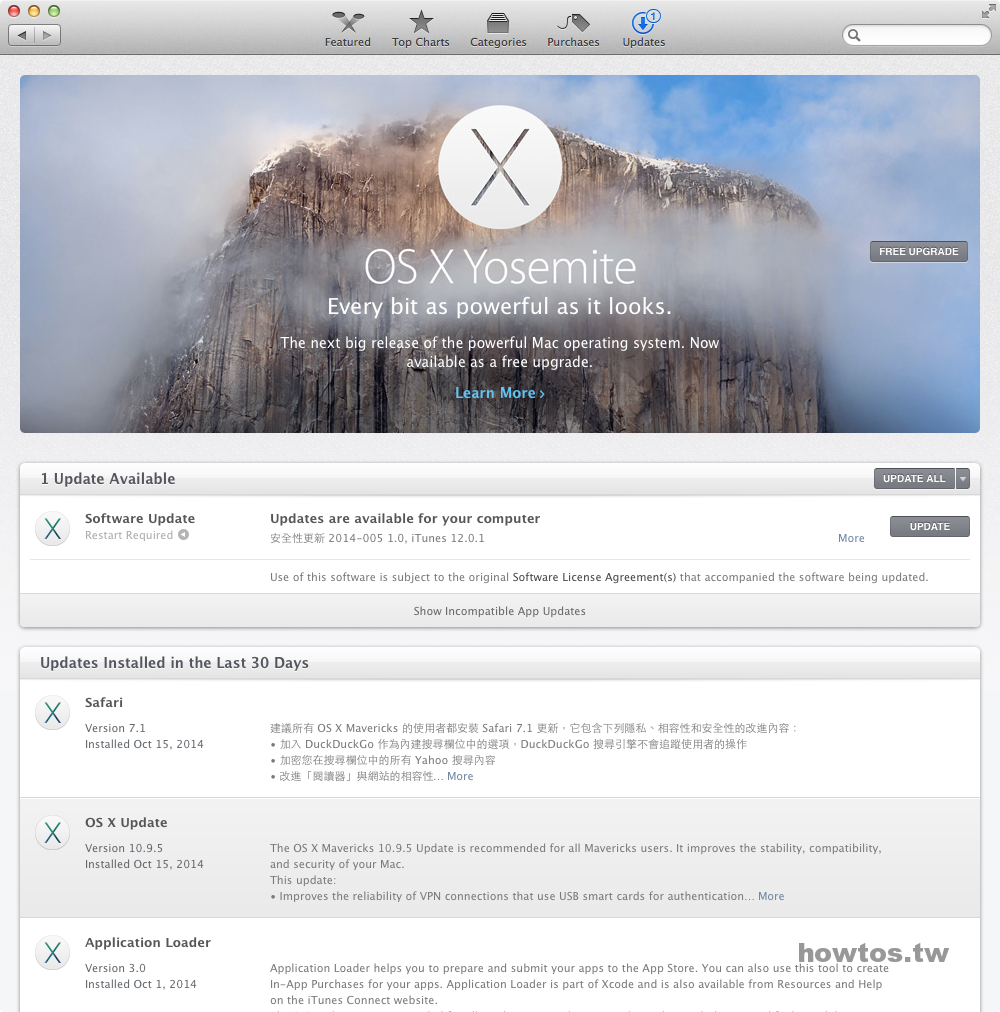
Task: Click 'Installed Oct 1, 2014' text
Action: pyautogui.click(x=141, y=984)
